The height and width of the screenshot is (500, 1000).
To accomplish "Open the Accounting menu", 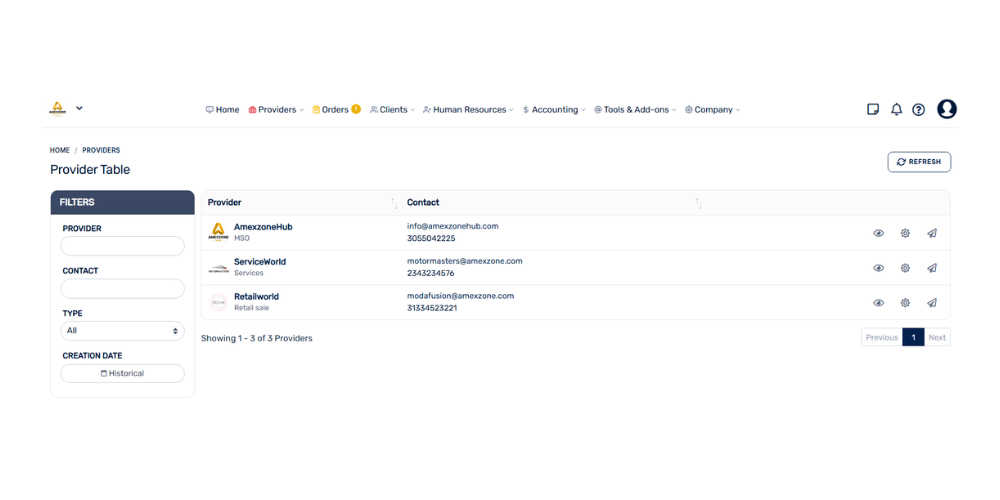I will pyautogui.click(x=554, y=110).
